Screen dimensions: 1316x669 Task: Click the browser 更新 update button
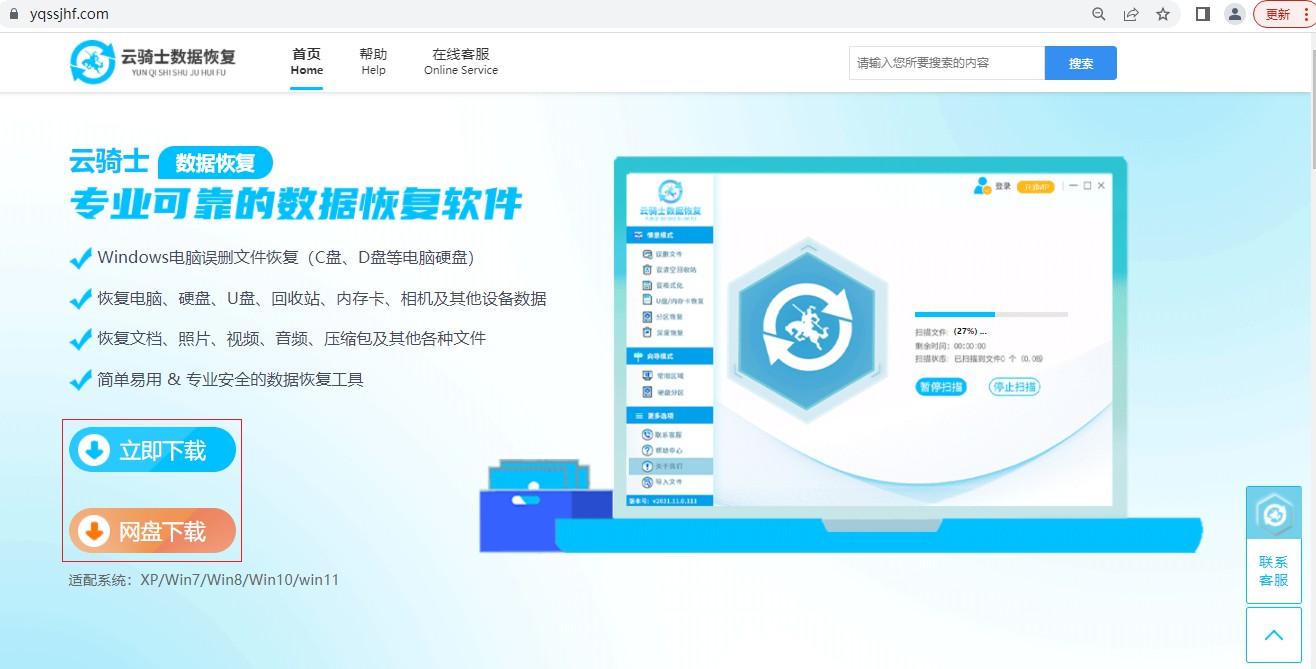click(x=1282, y=14)
